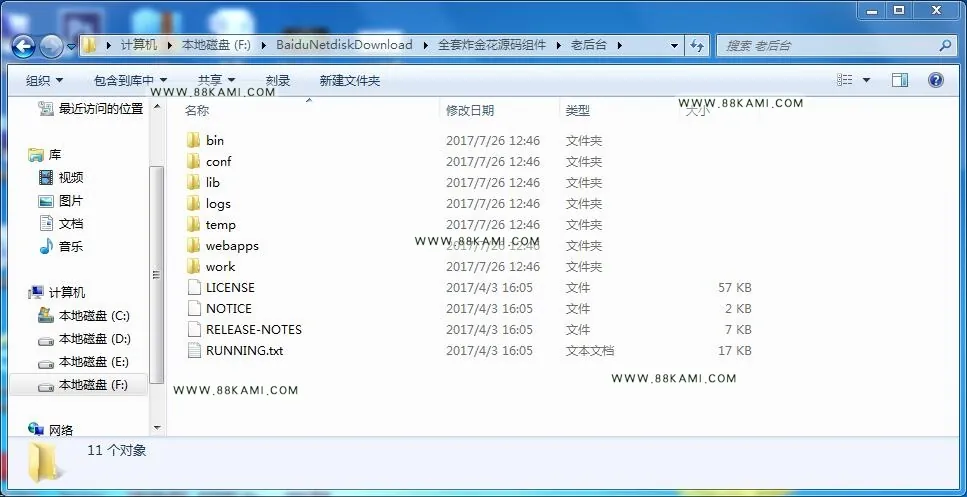Click the Back navigation arrow

point(23,46)
